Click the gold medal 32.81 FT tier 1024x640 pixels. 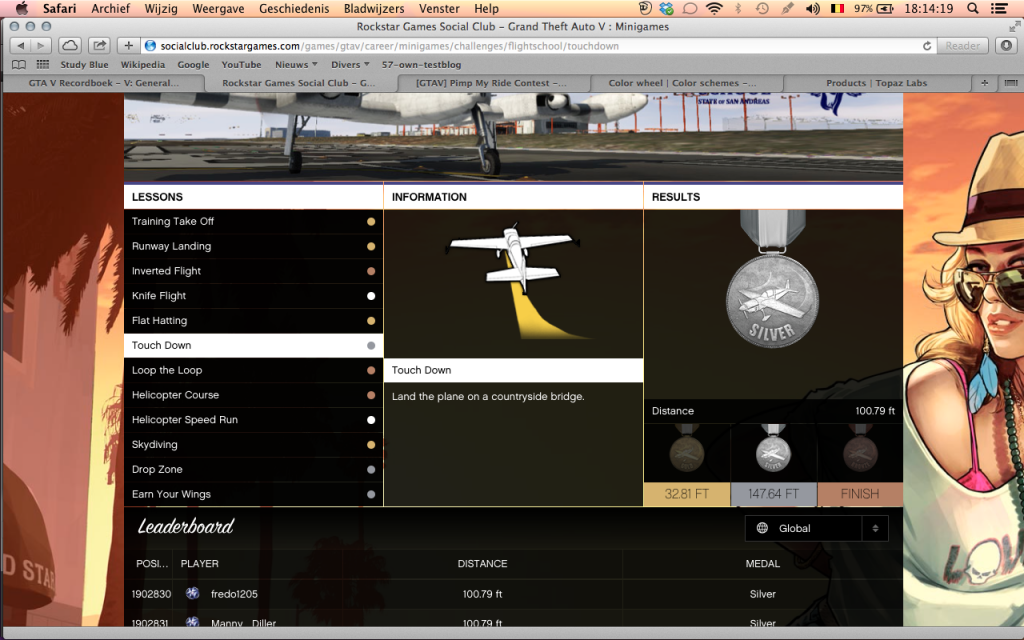point(686,465)
